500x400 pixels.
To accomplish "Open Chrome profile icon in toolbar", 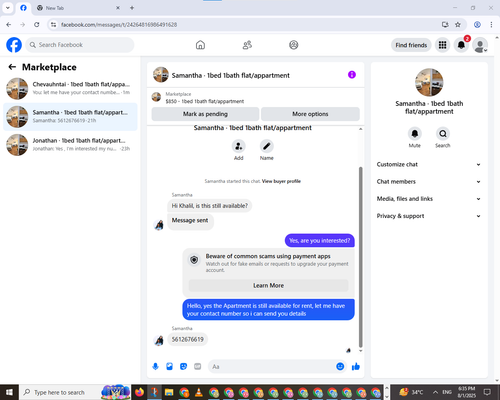I will point(477,25).
